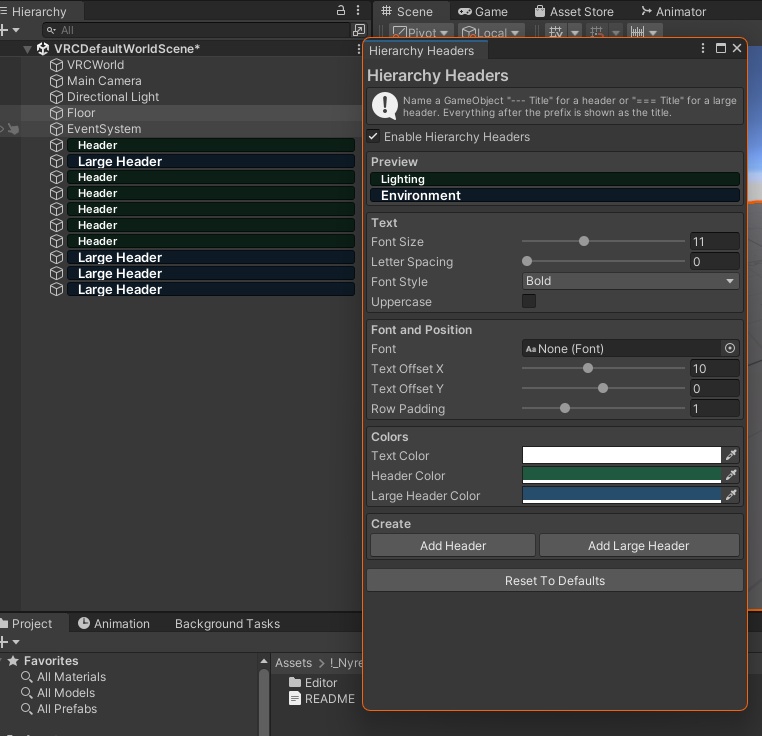Click the Header Color eyedropper
The height and width of the screenshot is (736, 762).
click(731, 475)
